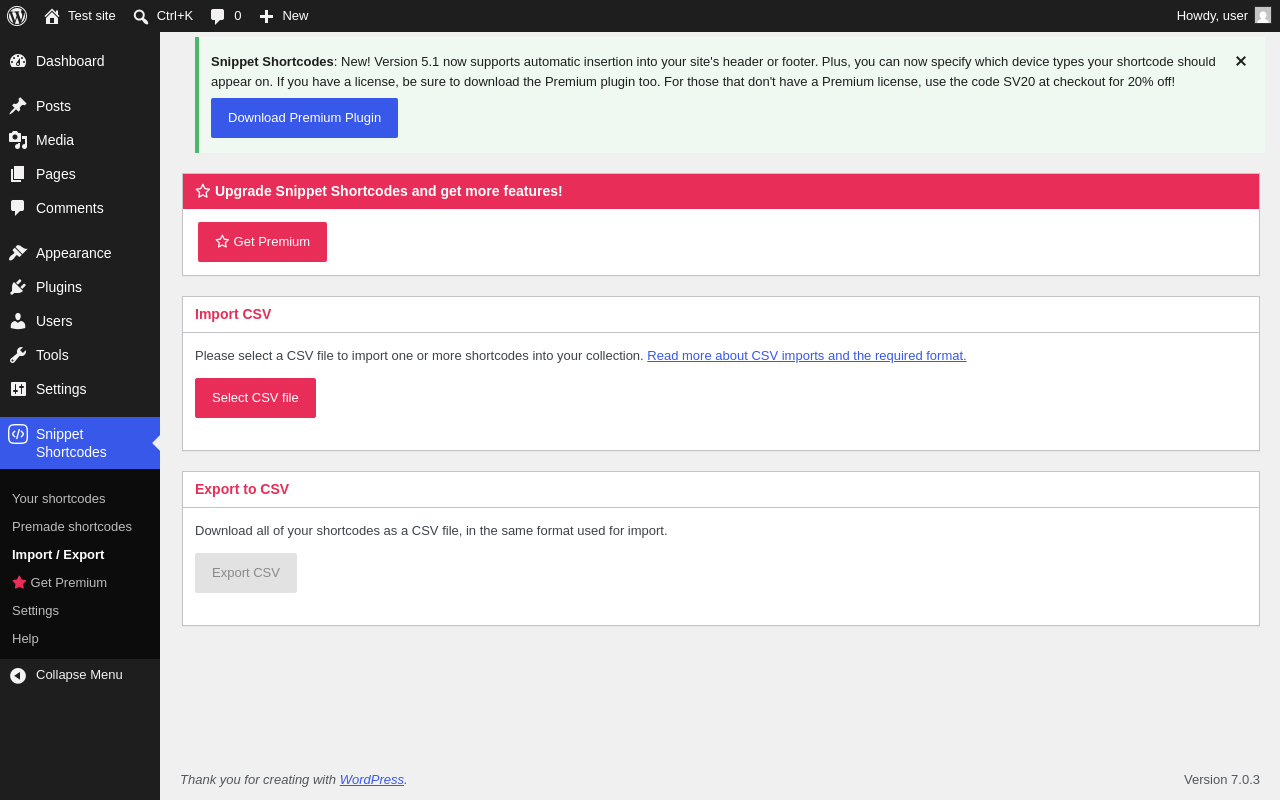This screenshot has width=1280, height=800.
Task: Open the Settings main menu item
Action: [80, 389]
